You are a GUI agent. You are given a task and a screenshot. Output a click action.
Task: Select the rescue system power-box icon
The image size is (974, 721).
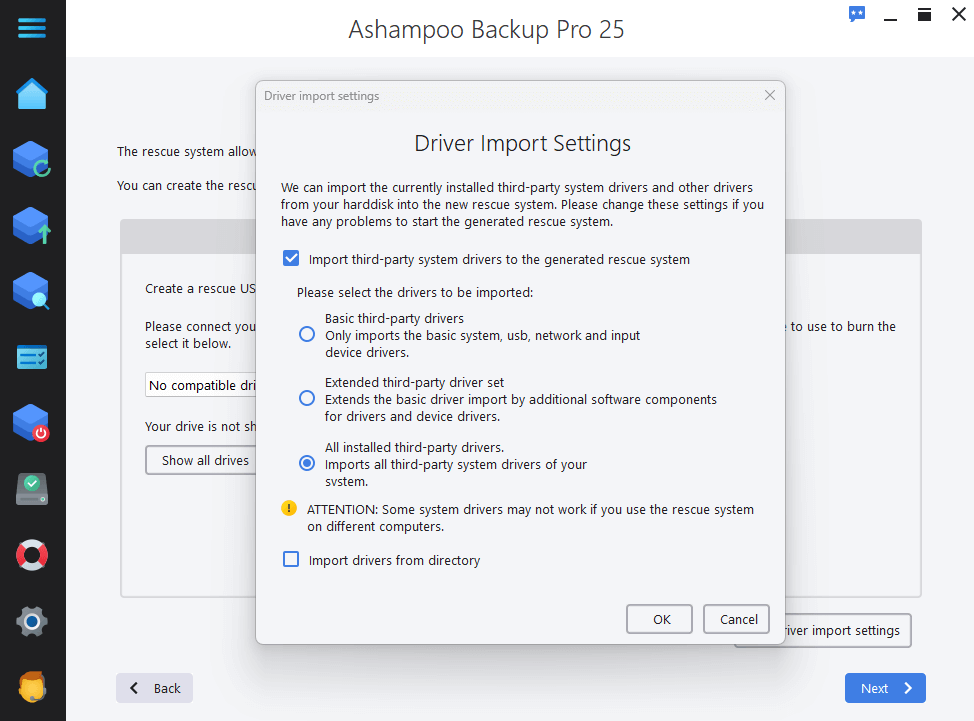click(32, 423)
